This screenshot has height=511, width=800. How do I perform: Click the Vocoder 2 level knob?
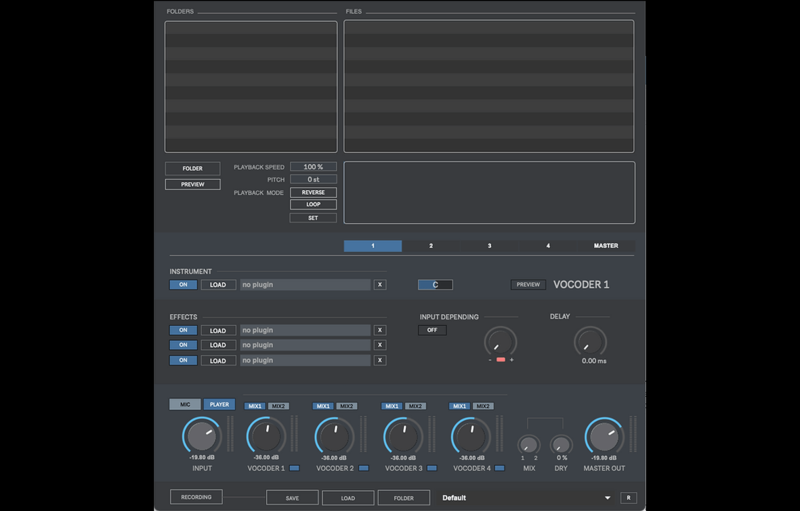point(335,435)
